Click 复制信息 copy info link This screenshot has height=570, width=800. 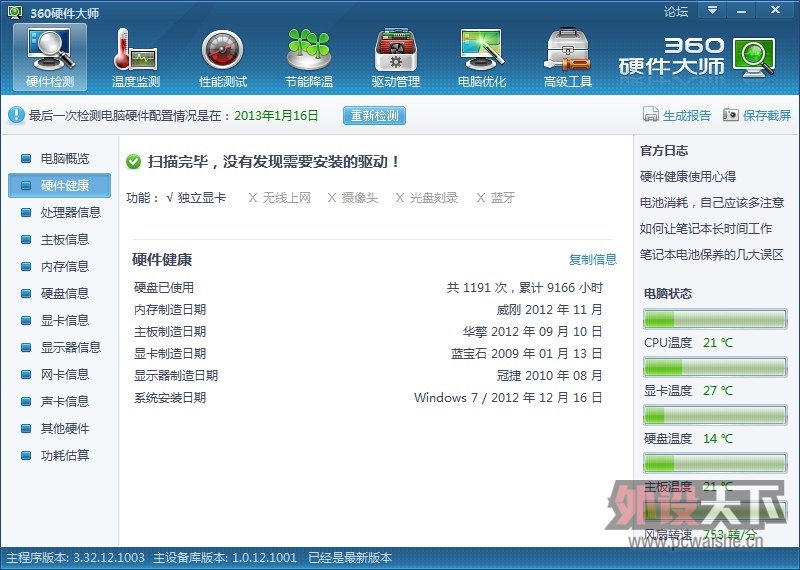coord(593,259)
